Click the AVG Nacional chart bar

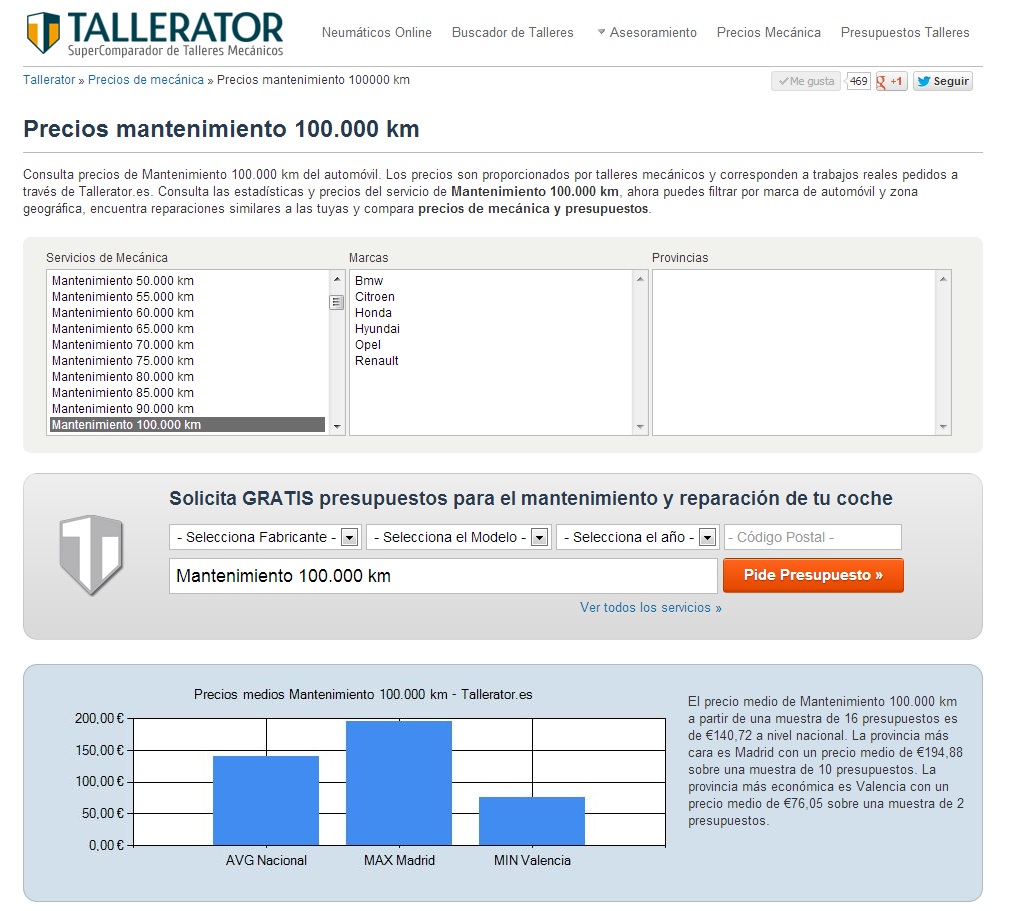(266, 801)
